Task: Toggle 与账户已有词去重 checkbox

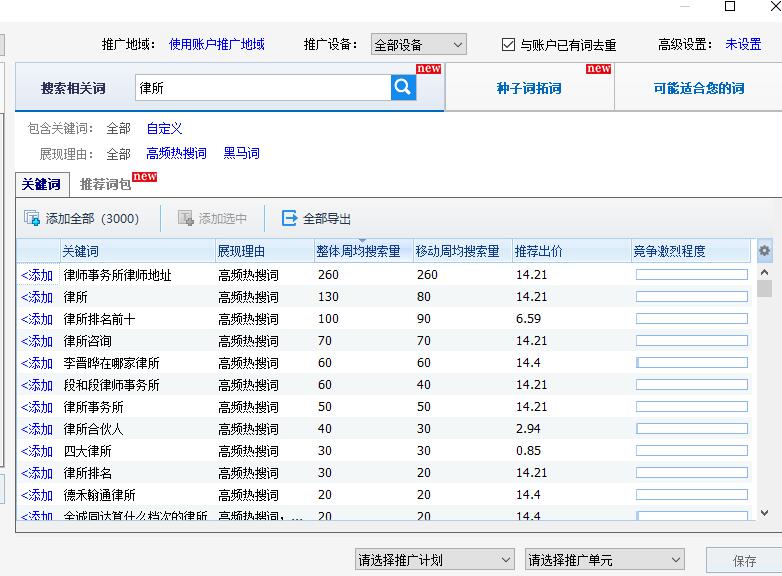Action: [x=508, y=44]
